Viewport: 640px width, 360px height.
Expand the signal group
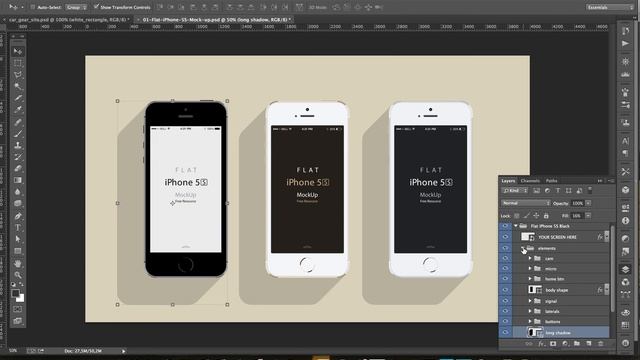(530, 301)
